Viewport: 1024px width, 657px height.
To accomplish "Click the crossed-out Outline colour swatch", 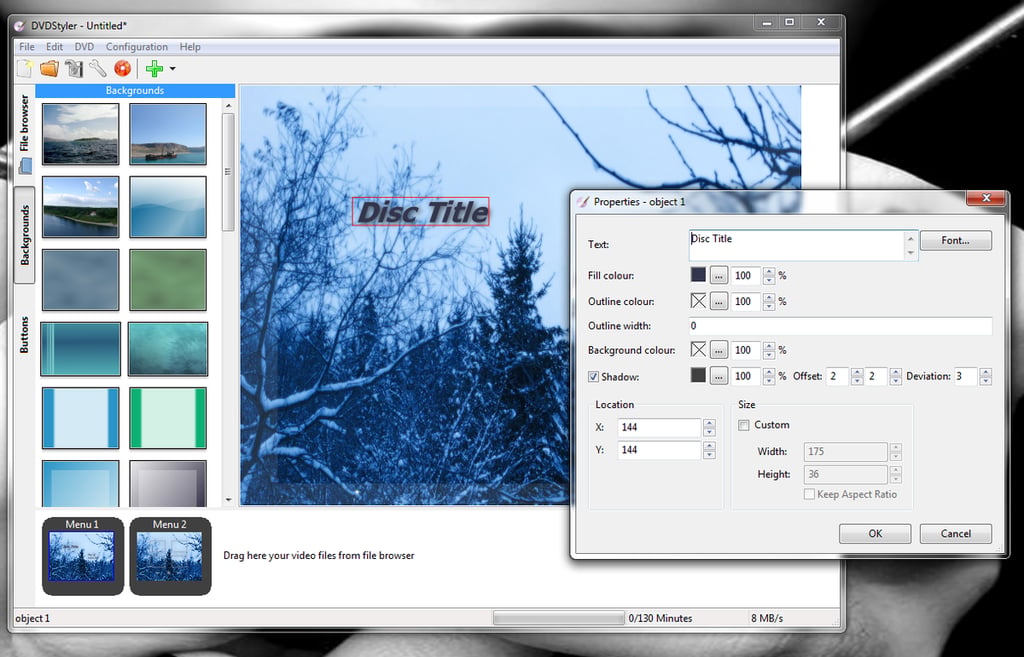I will (698, 301).
